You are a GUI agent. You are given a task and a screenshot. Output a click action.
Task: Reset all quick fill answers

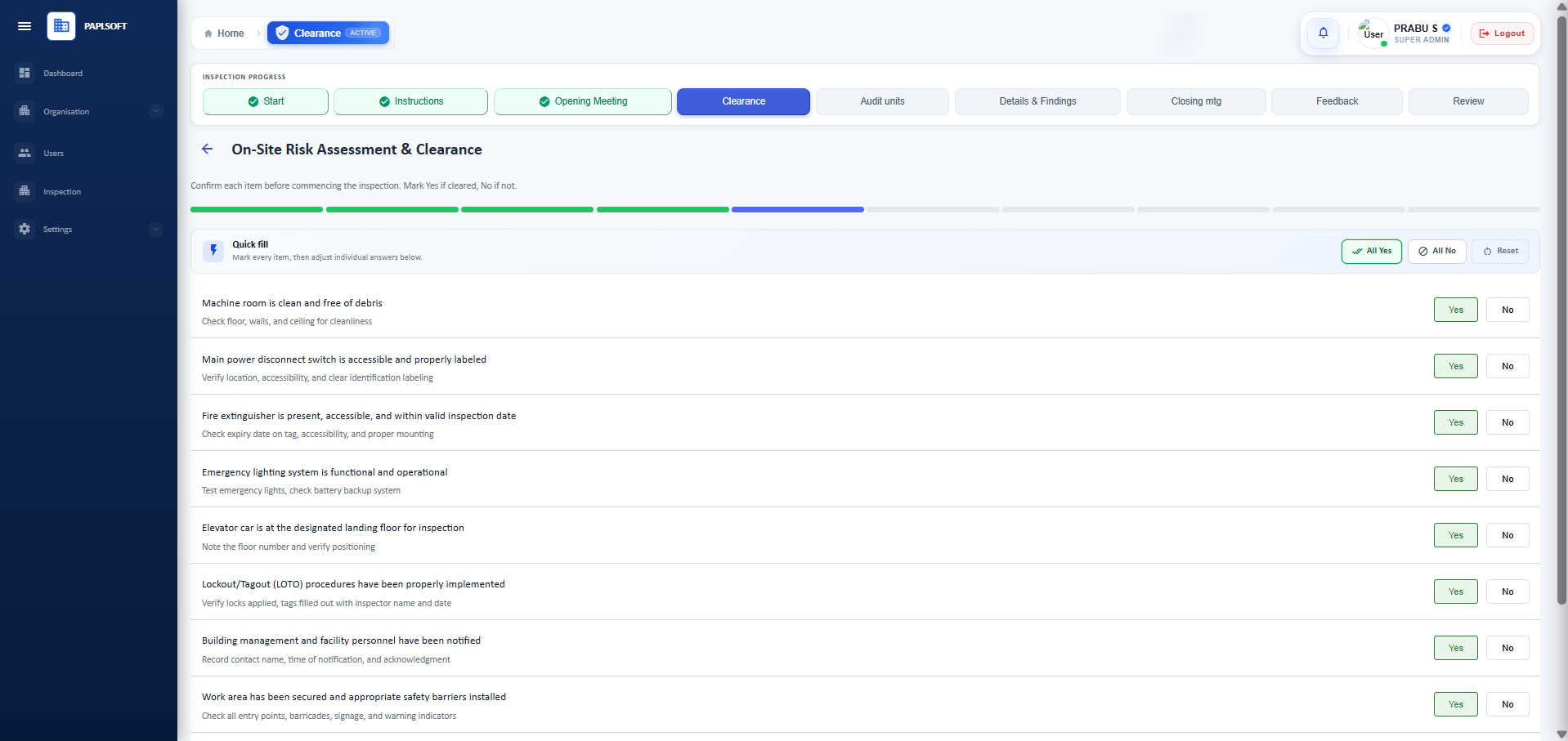pyautogui.click(x=1500, y=251)
